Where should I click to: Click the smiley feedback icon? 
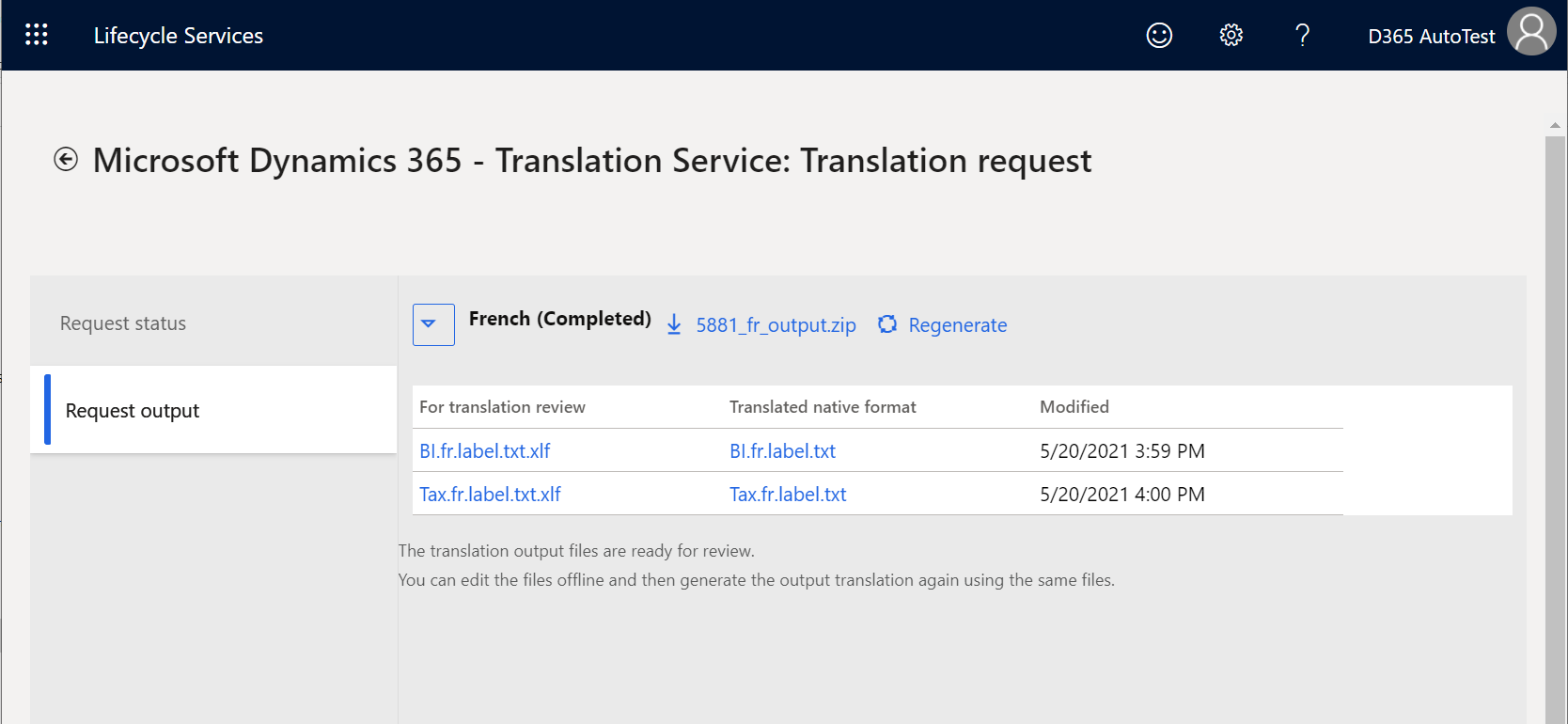(1159, 36)
